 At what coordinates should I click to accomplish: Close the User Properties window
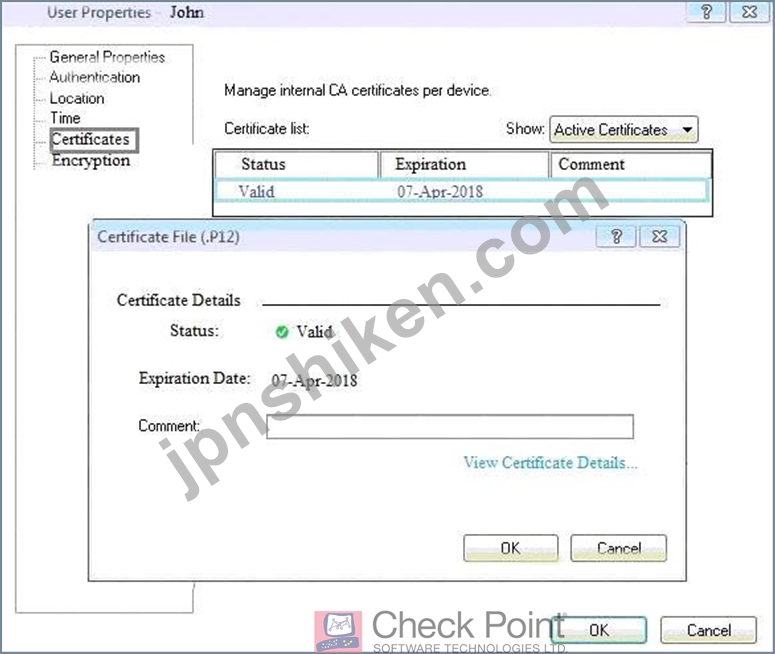tap(749, 12)
